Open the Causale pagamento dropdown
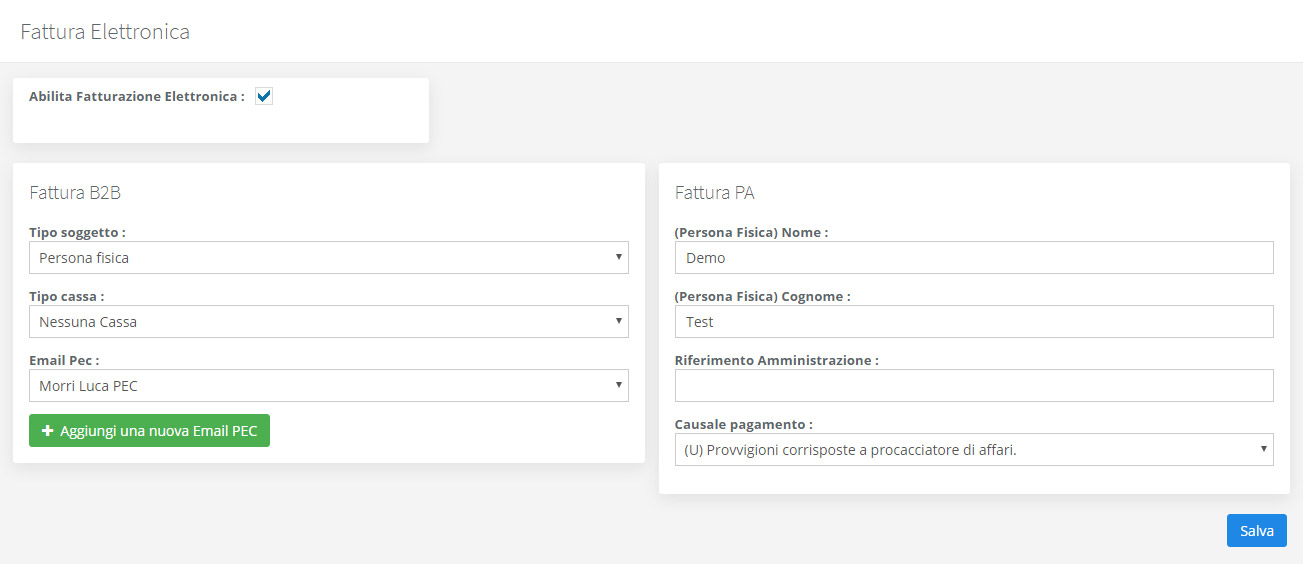This screenshot has width=1303, height=564. [974, 450]
